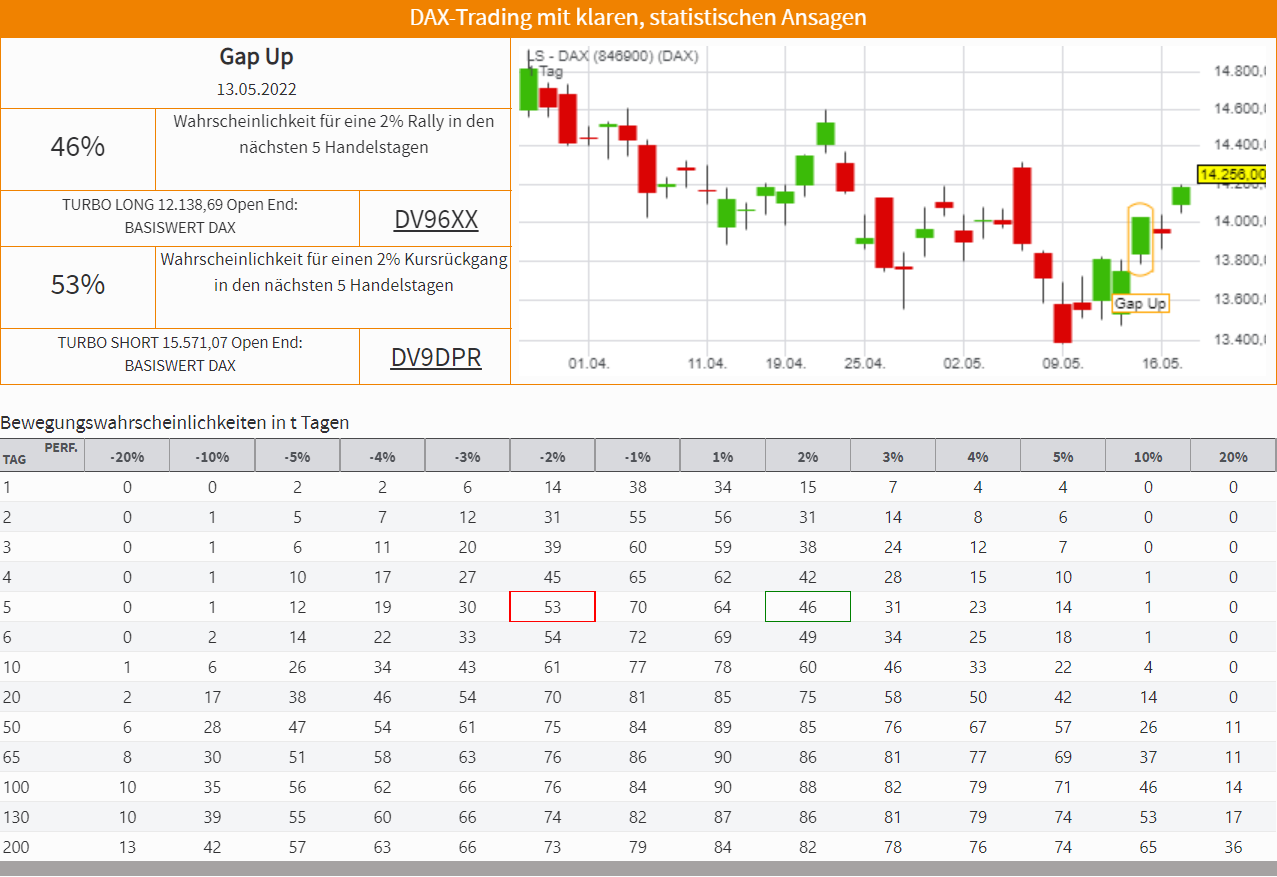Select the -2% column header

click(x=552, y=456)
